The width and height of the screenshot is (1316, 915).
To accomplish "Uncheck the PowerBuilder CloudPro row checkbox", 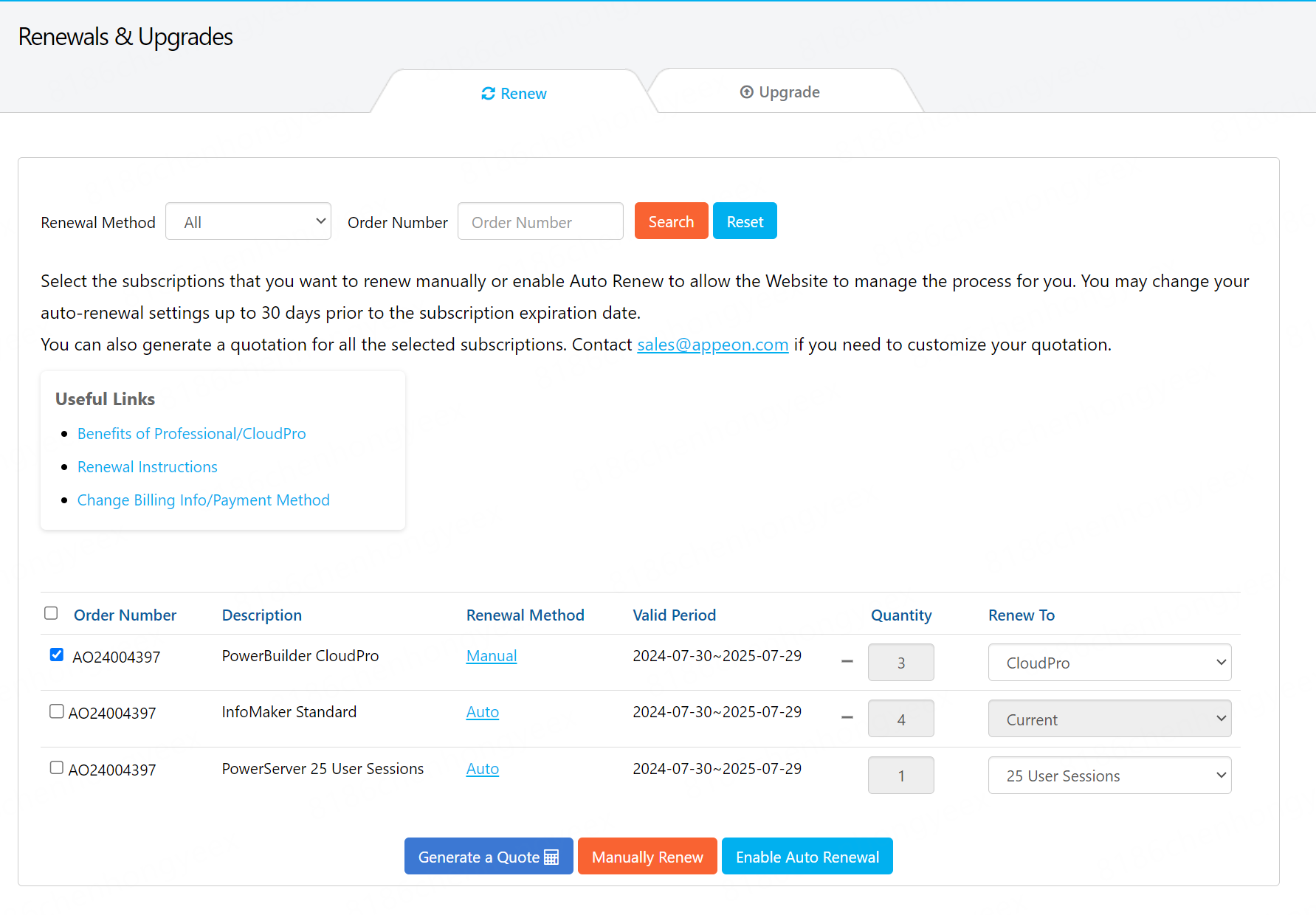I will coord(57,655).
